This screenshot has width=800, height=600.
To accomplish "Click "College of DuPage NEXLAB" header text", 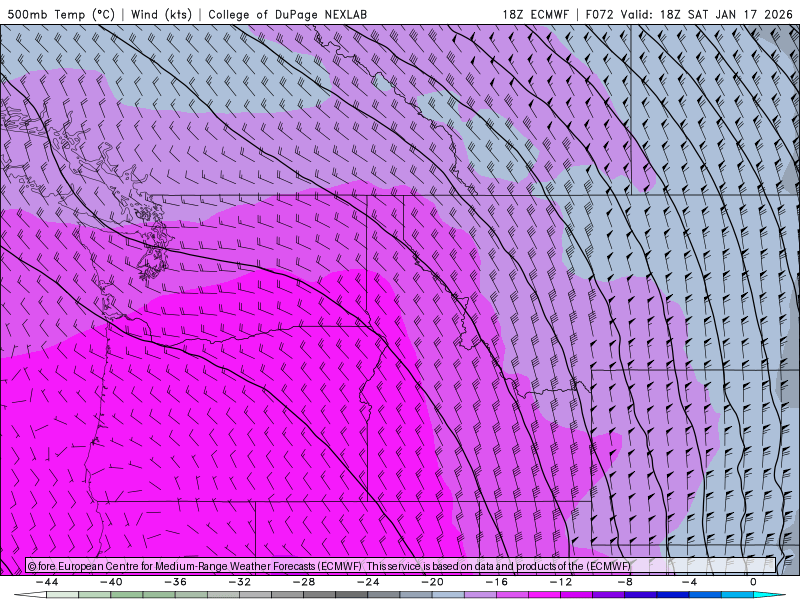I will coord(287,14).
